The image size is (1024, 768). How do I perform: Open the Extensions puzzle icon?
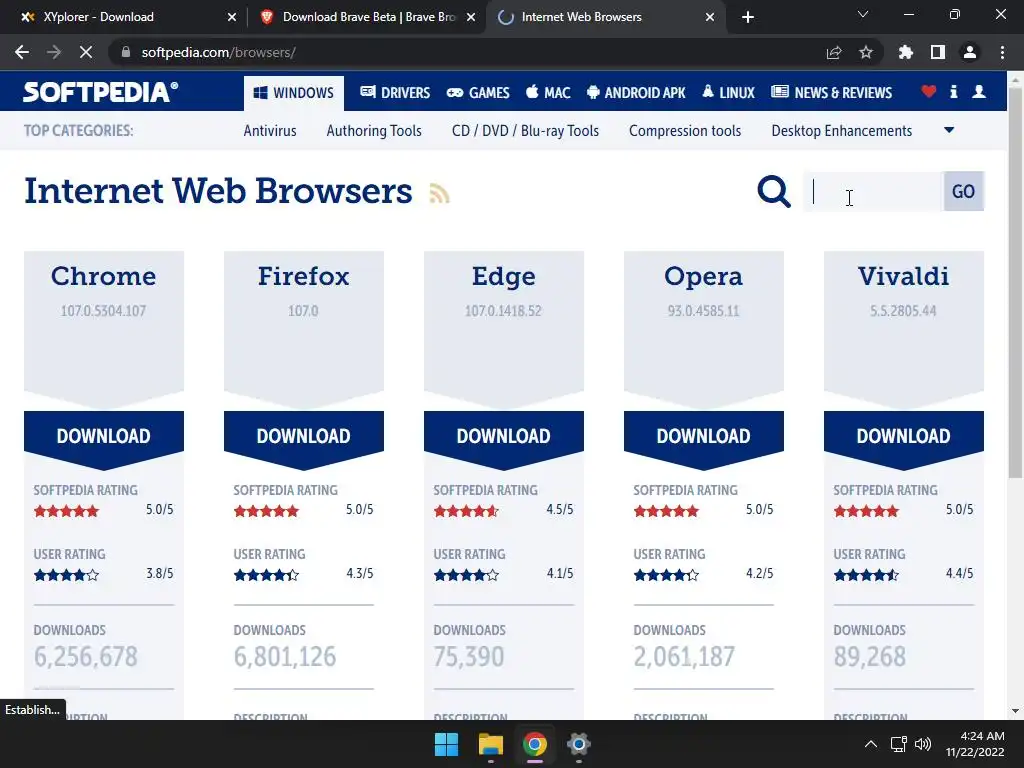[x=906, y=52]
